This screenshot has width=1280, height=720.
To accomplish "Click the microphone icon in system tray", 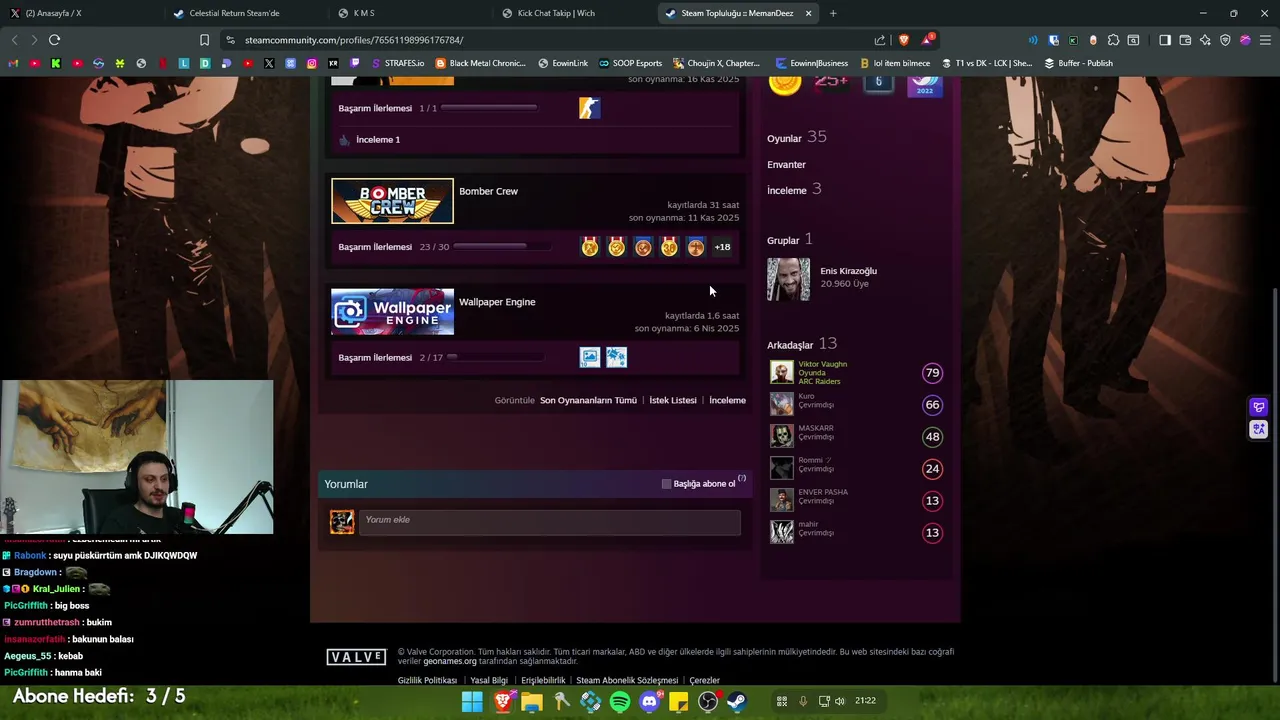I will point(802,701).
